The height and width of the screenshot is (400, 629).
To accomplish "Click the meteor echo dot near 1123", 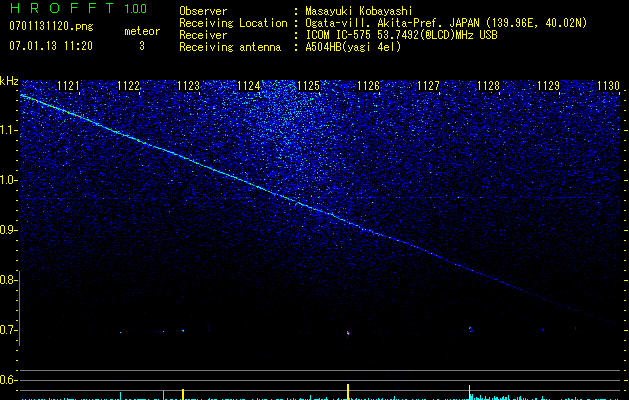I will pos(183,331).
